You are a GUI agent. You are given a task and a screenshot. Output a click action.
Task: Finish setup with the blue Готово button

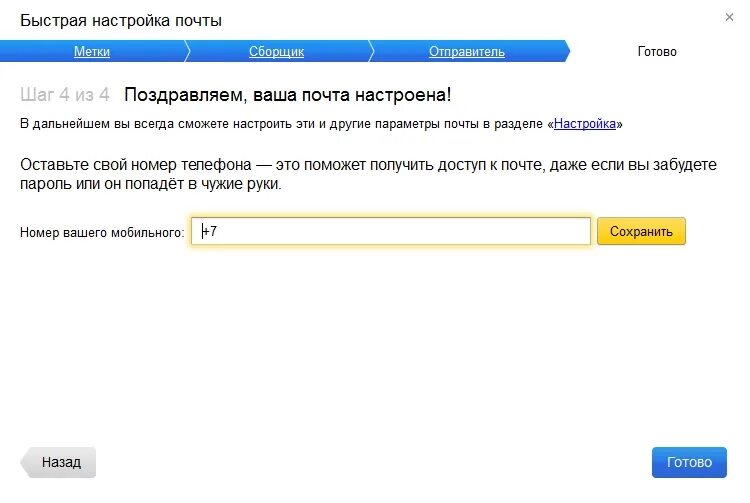pos(689,462)
